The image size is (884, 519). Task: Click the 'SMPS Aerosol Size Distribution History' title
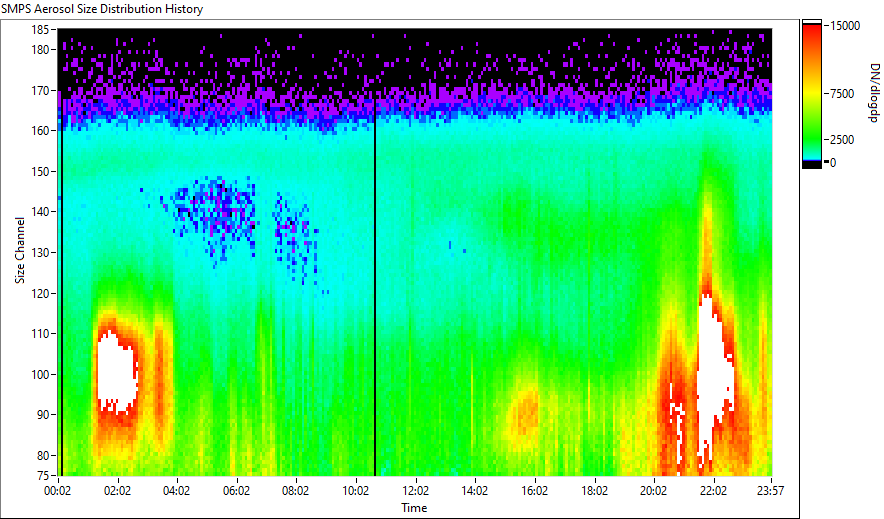click(102, 9)
